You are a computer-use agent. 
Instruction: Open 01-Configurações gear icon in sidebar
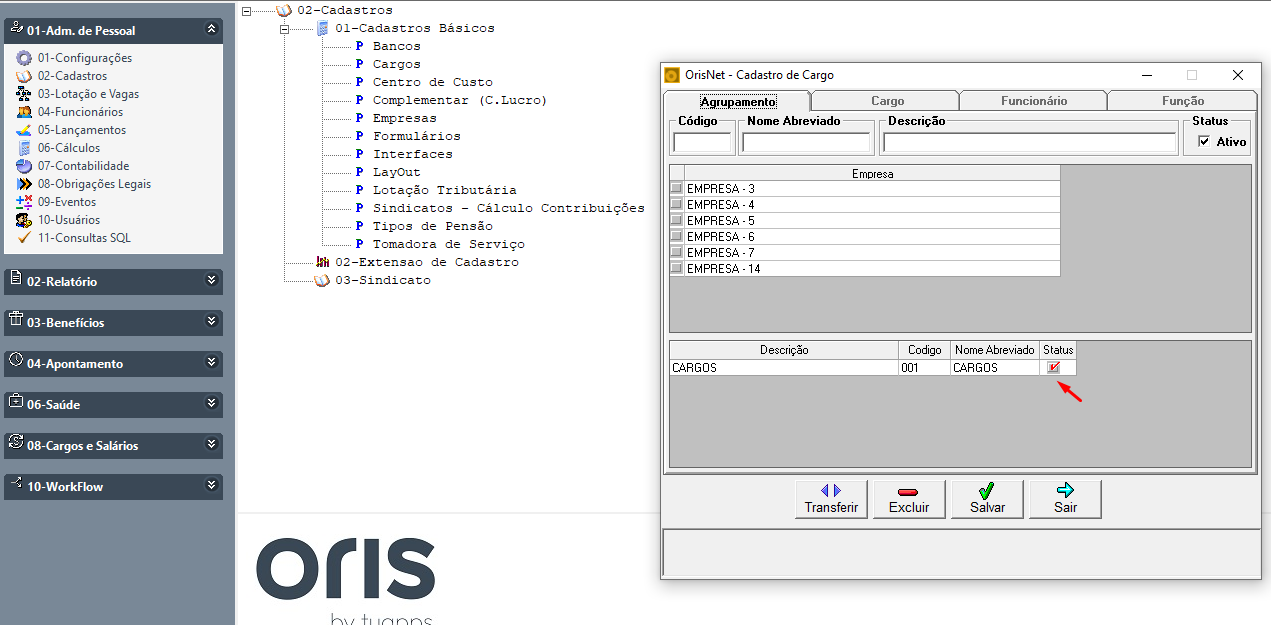point(24,58)
